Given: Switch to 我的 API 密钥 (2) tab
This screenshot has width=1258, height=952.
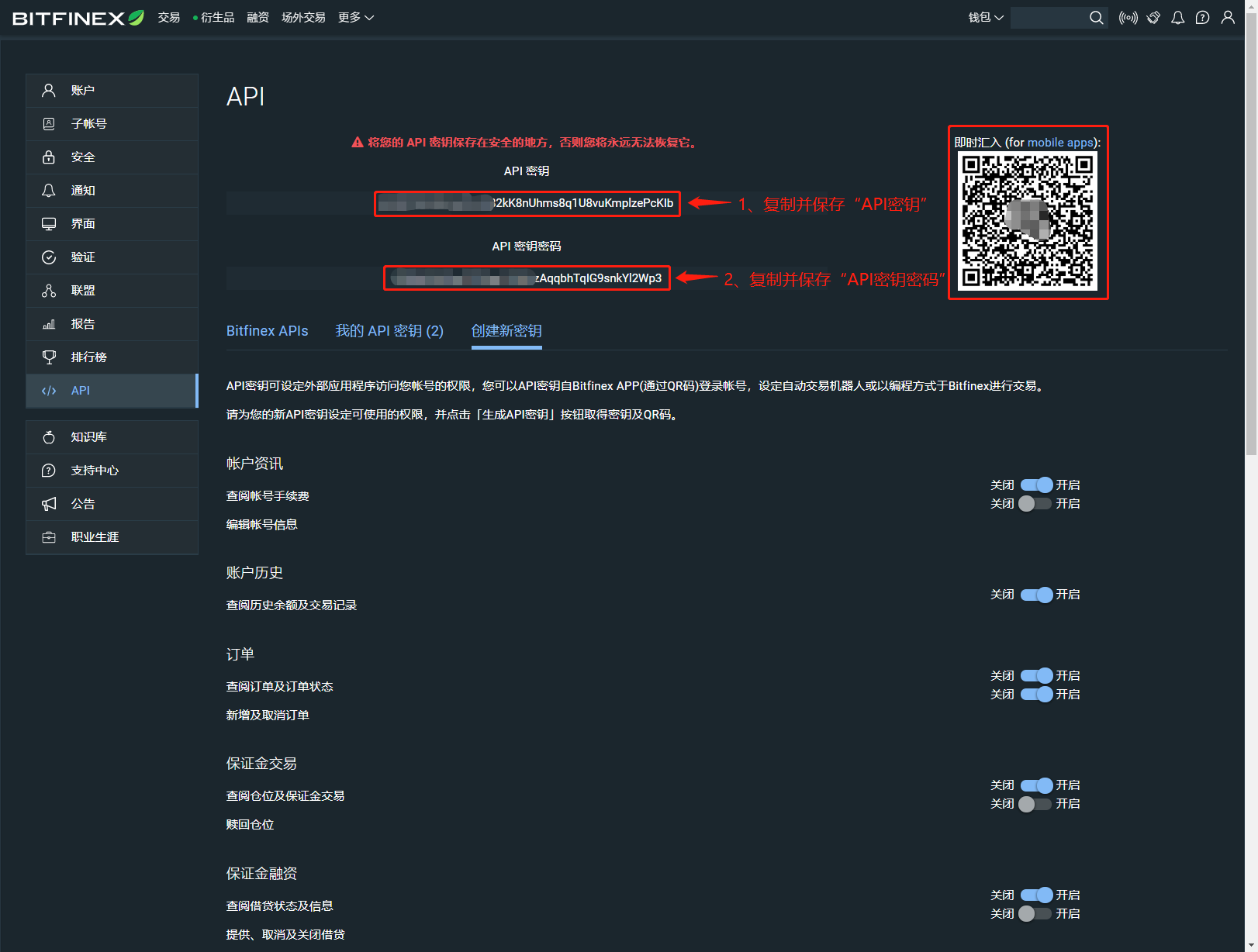Looking at the screenshot, I should pyautogui.click(x=389, y=331).
